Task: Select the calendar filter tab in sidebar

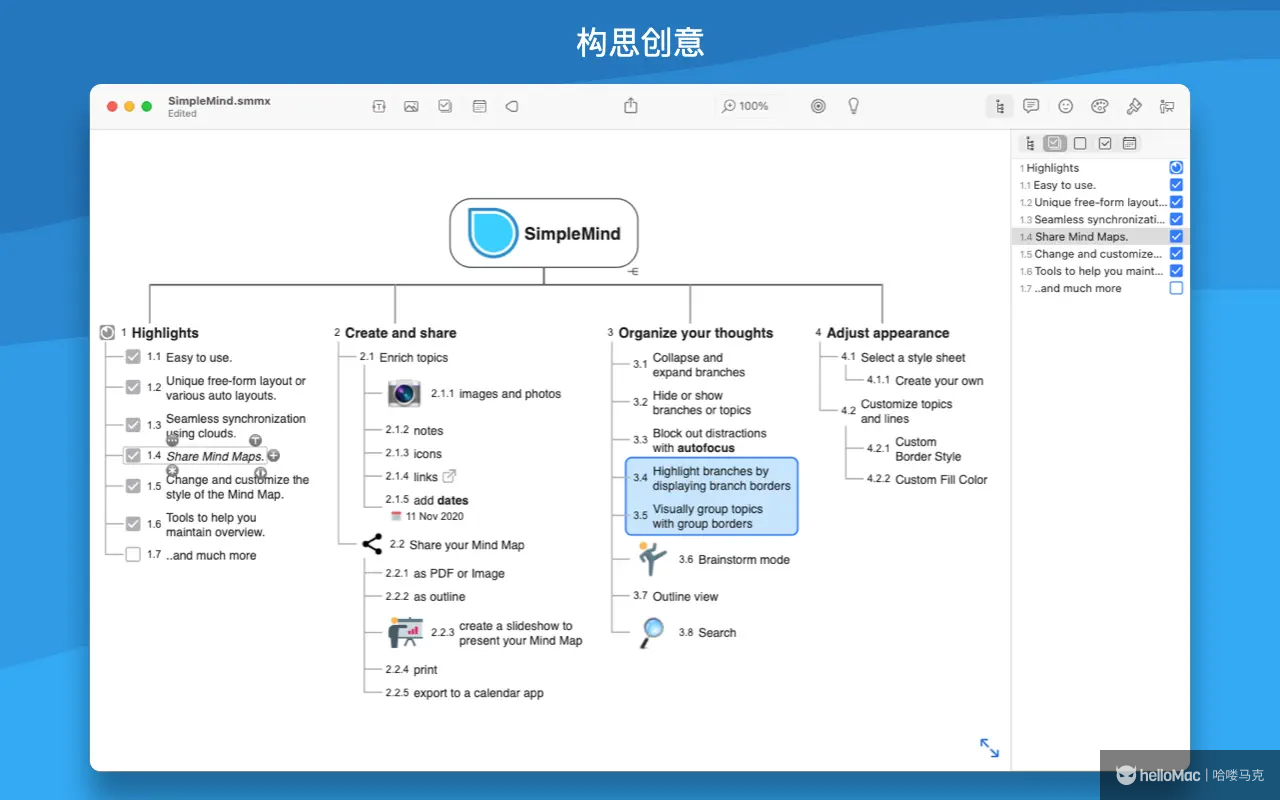Action: [1129, 143]
